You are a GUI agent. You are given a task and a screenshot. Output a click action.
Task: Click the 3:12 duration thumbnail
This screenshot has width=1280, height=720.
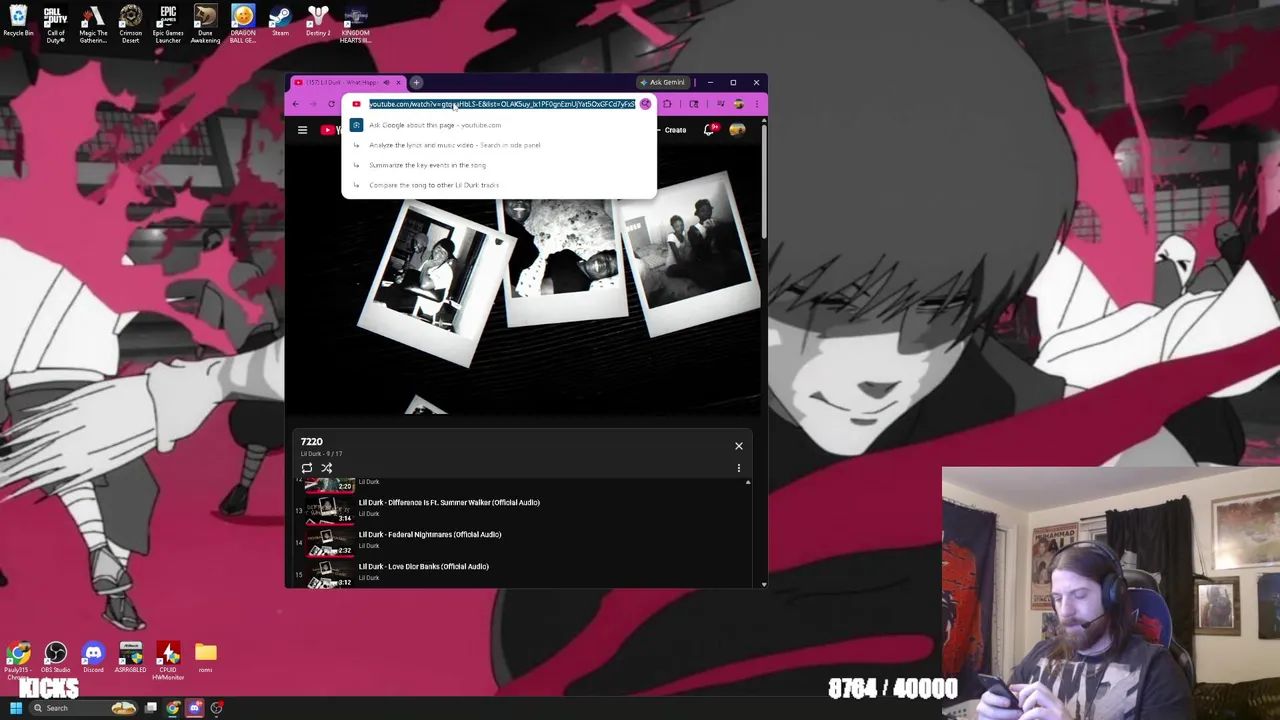pos(330,574)
